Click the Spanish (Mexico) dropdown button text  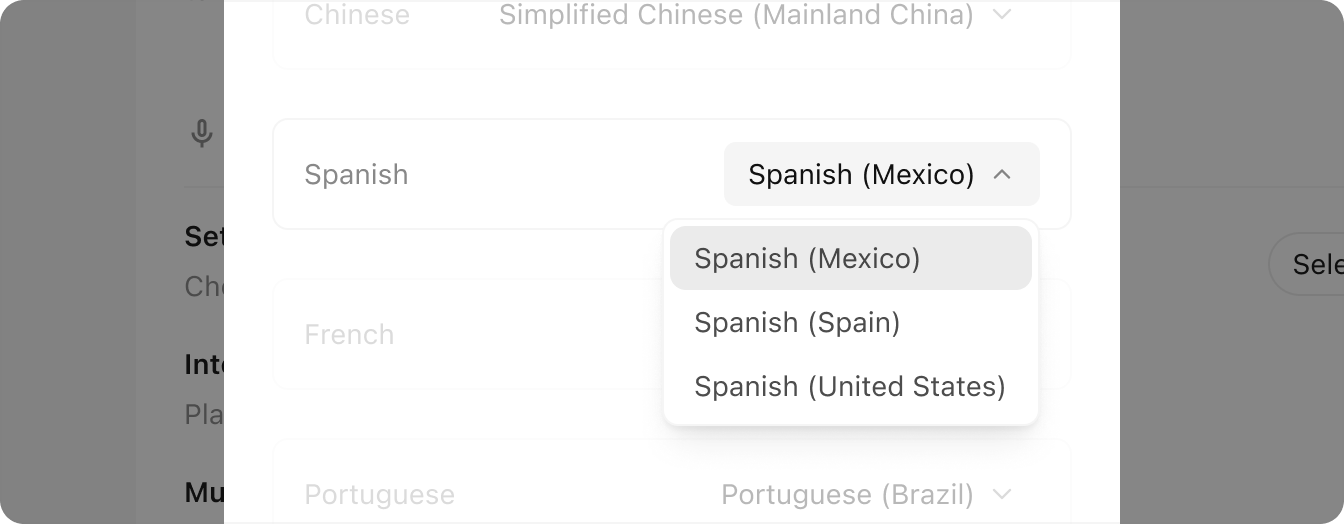click(861, 175)
